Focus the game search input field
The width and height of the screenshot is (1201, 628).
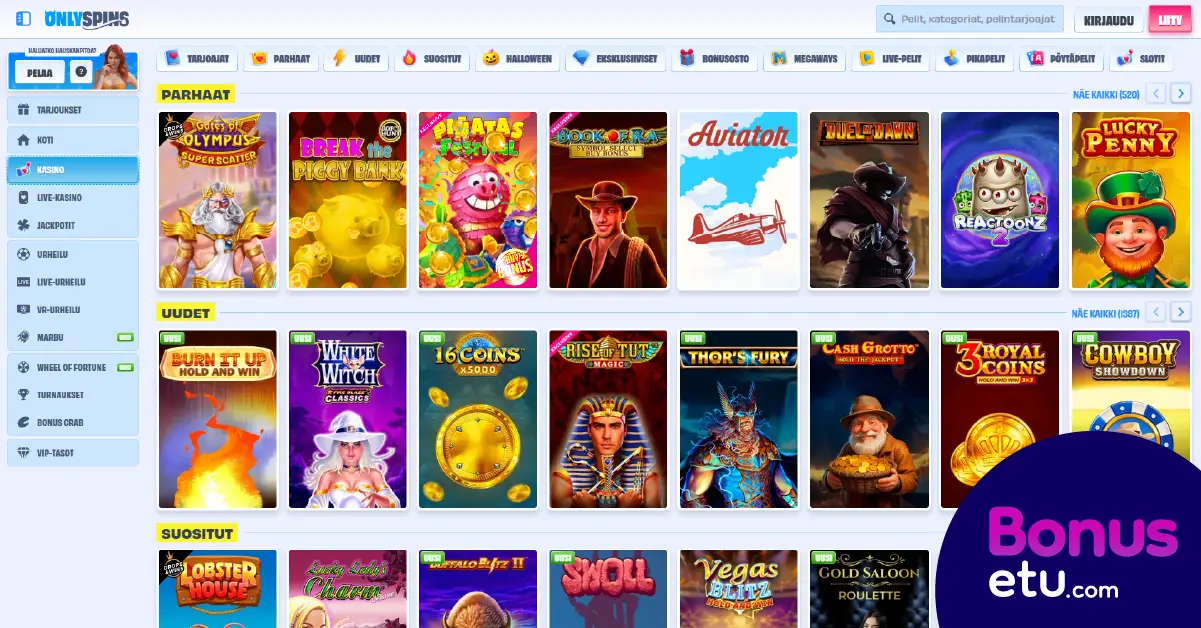(975, 19)
